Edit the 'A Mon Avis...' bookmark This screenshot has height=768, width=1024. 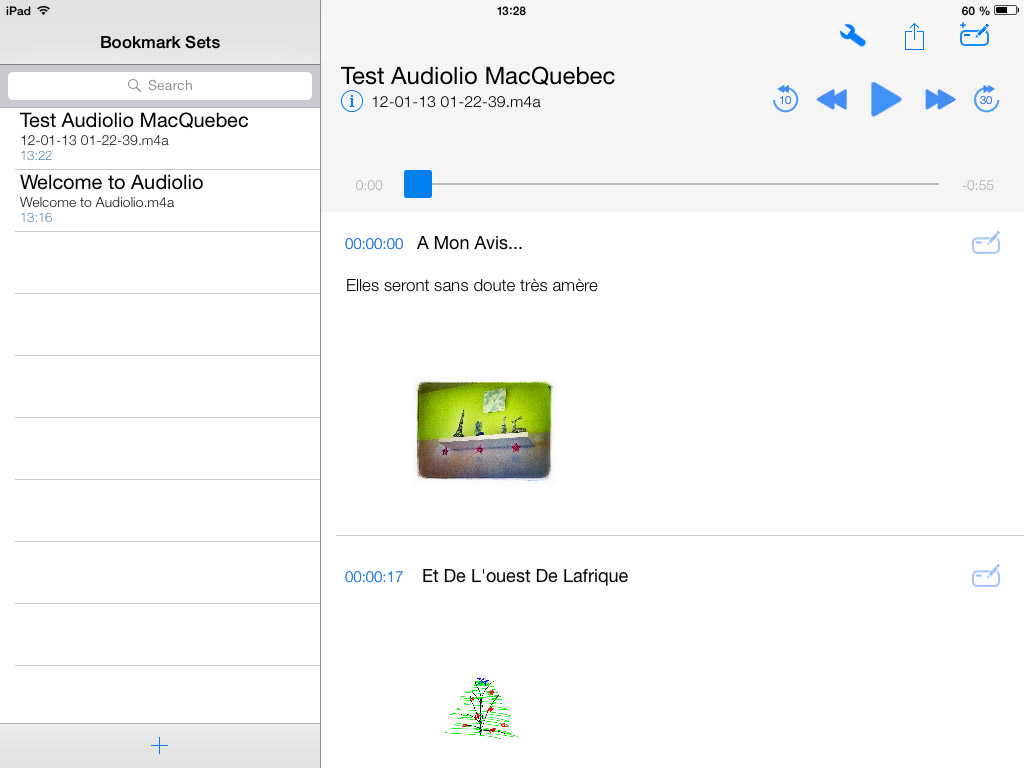986,243
